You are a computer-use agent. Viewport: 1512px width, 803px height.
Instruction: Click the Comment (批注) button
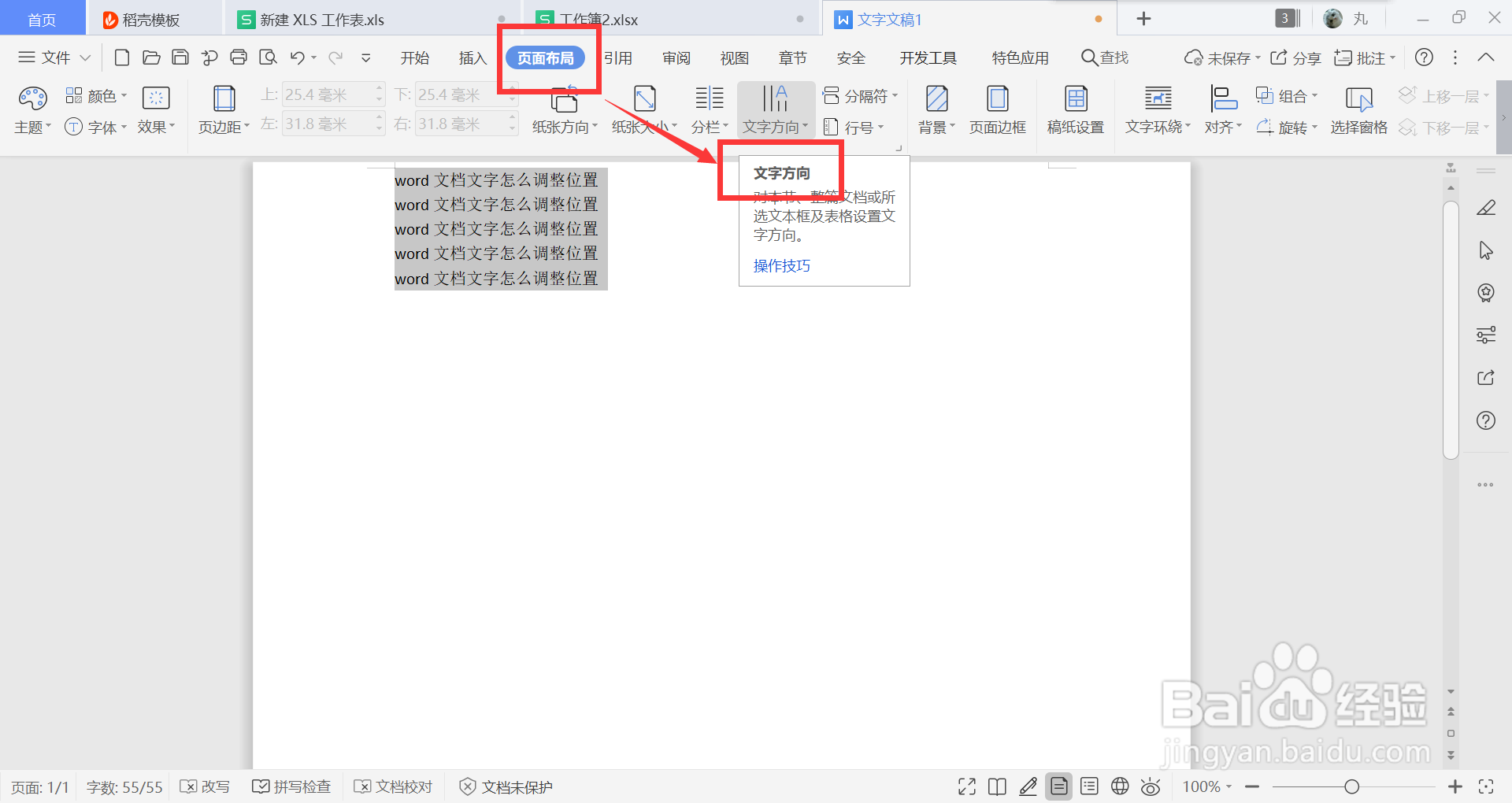pos(1365,57)
